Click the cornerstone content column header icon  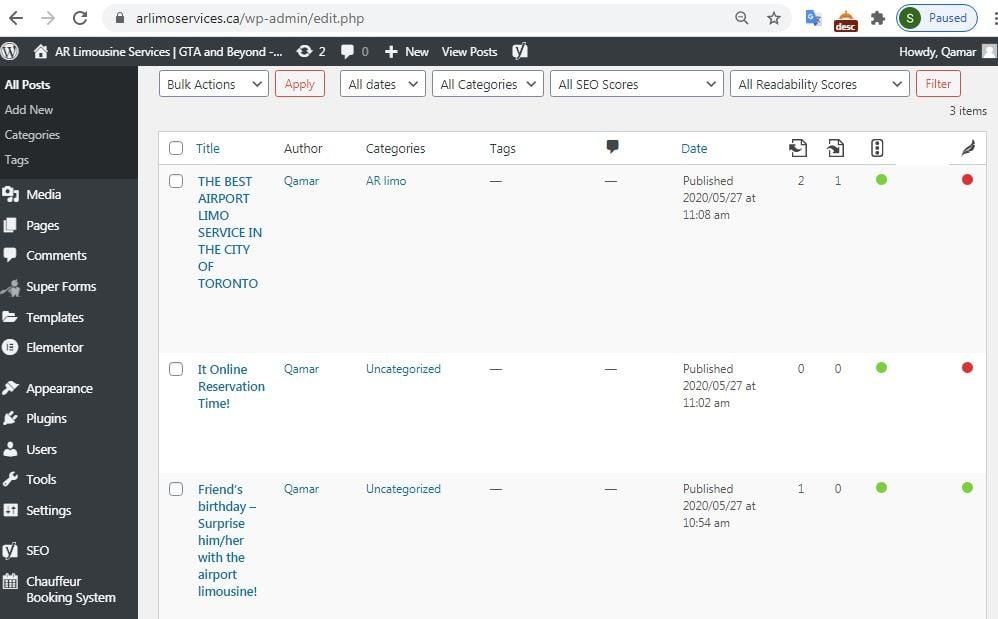point(877,147)
